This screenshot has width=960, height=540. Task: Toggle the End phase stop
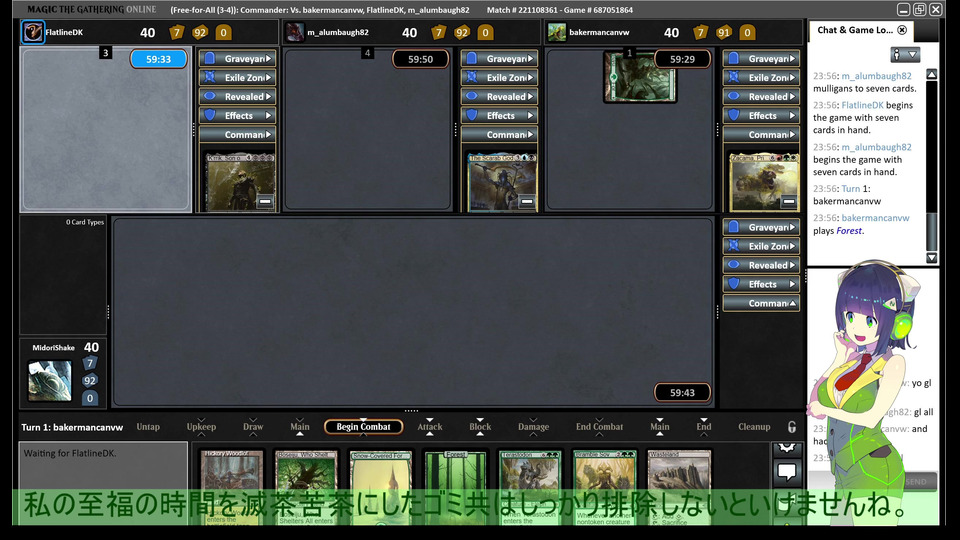(703, 427)
